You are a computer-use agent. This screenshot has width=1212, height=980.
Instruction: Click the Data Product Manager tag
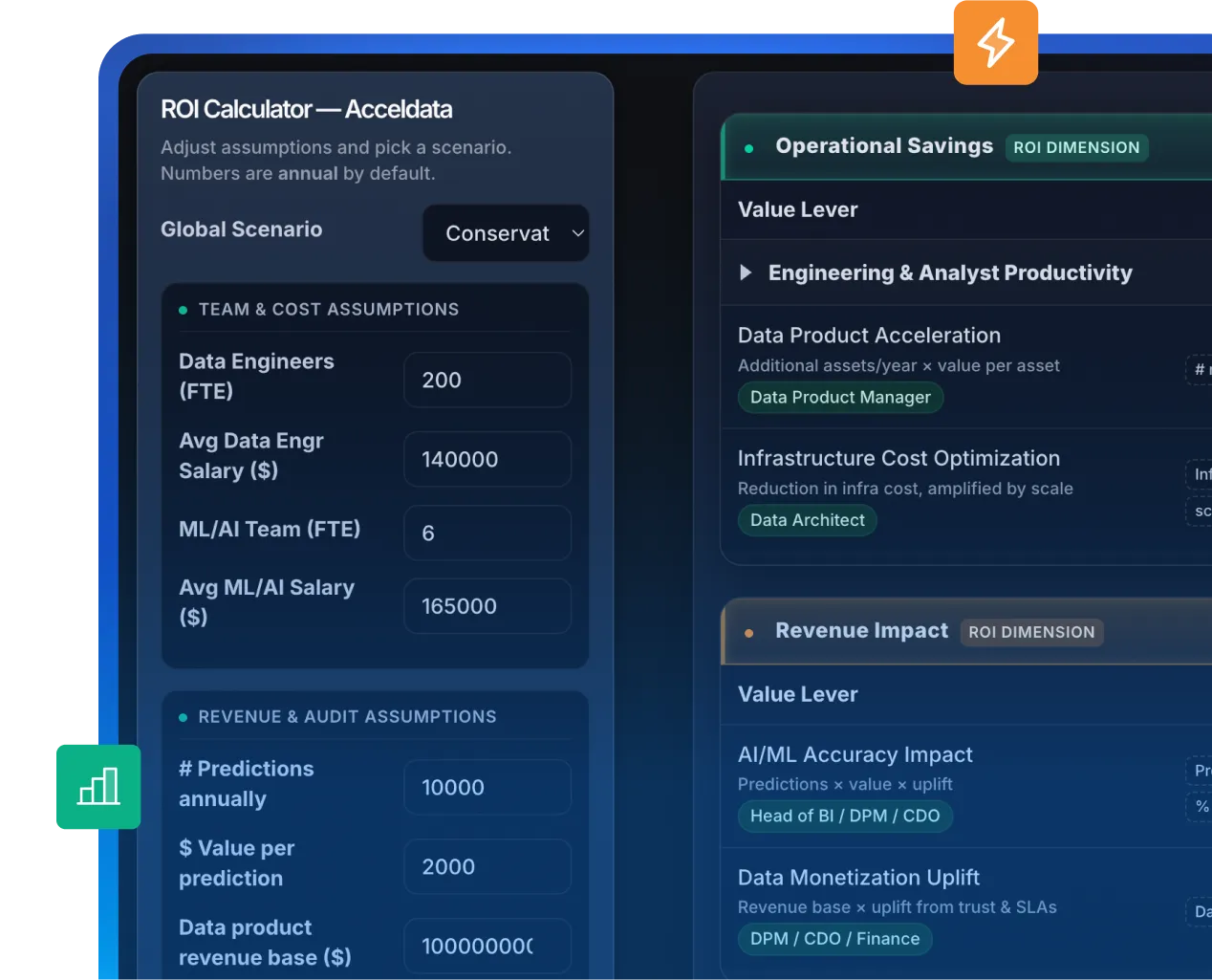point(840,397)
